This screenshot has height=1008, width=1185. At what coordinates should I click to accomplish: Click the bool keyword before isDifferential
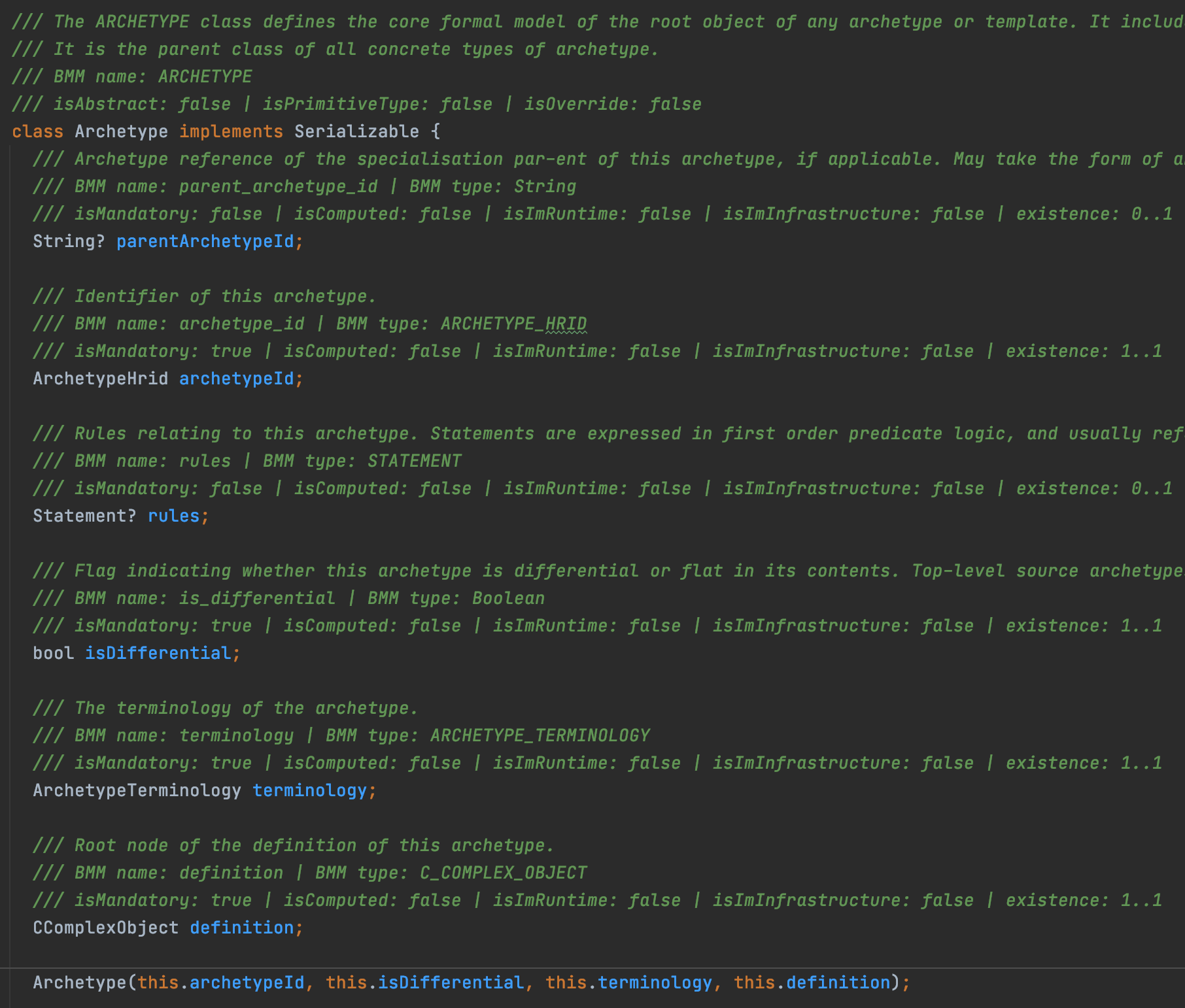pos(53,653)
